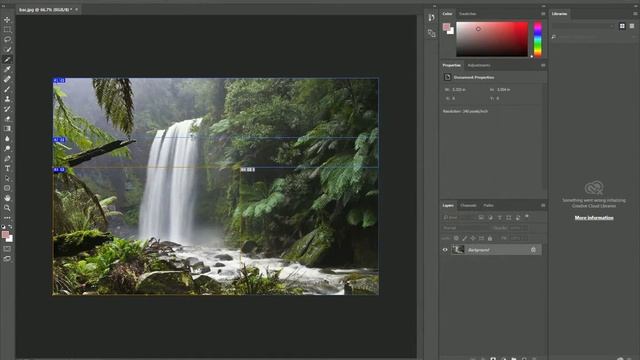Open the More information link

(594, 218)
